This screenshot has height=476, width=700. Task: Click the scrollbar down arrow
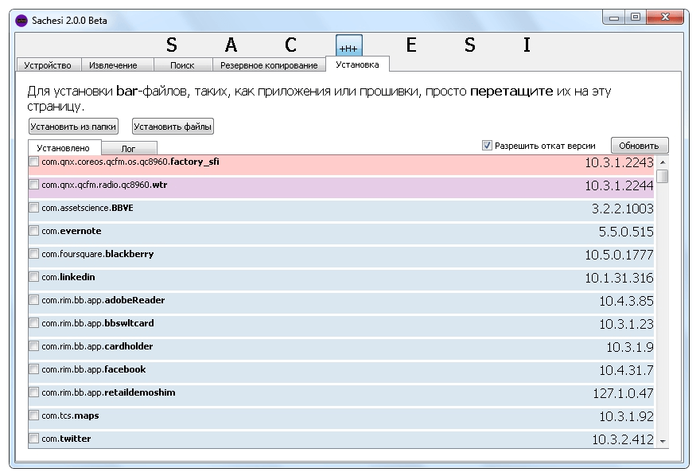click(x=663, y=441)
